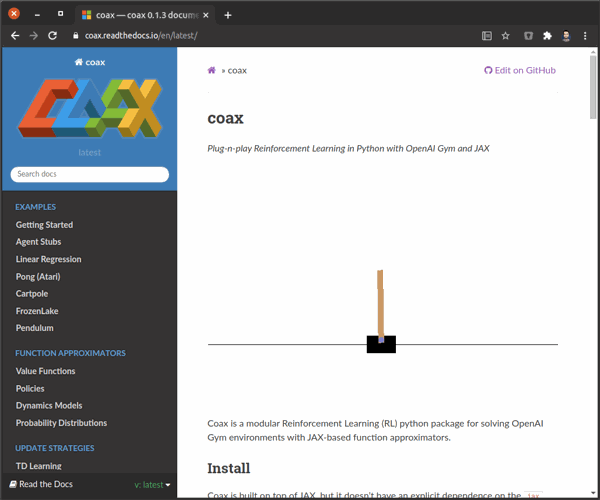Select the coax 0.1.3 documentation tab

pos(145,15)
